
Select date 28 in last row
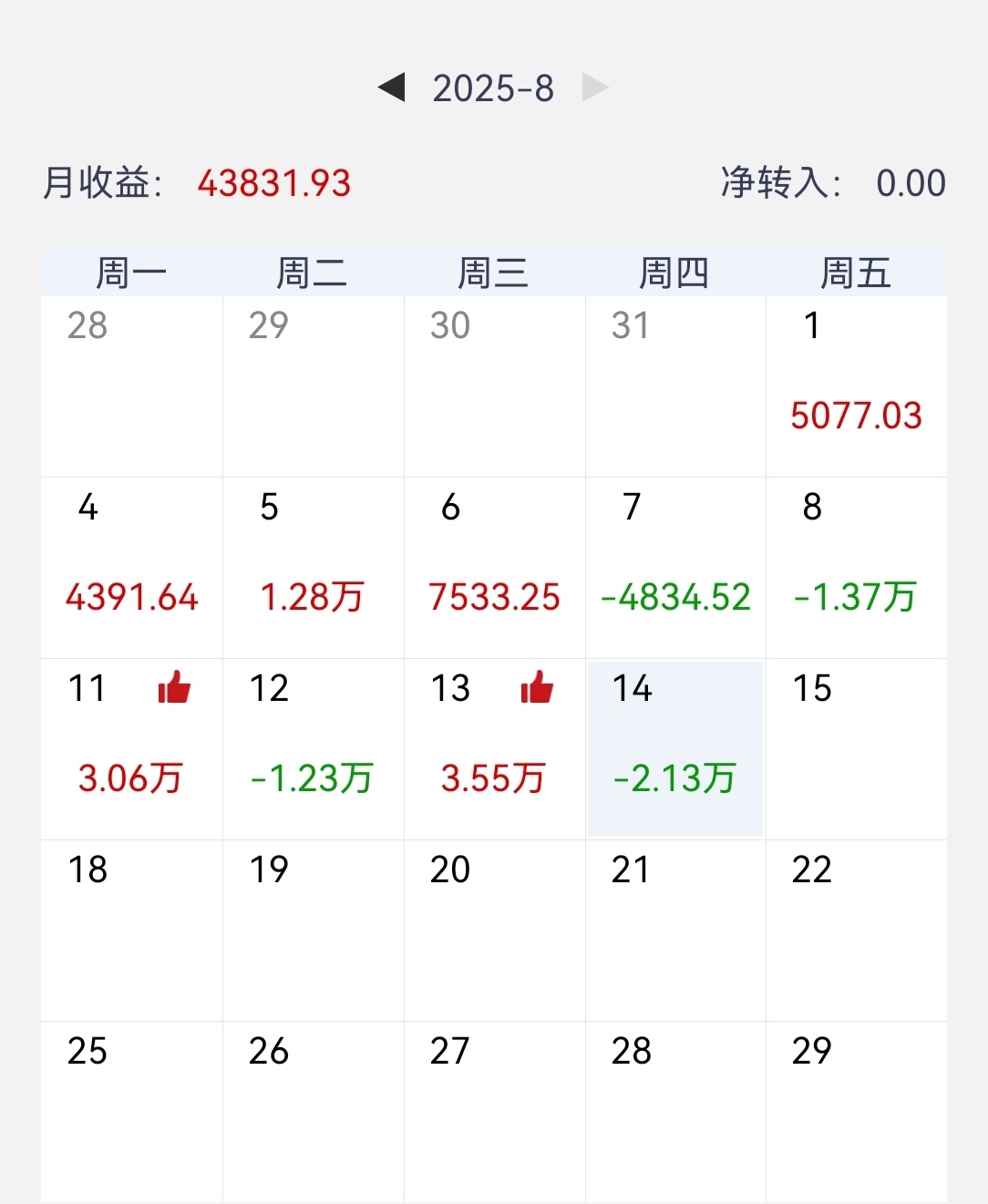click(675, 1112)
